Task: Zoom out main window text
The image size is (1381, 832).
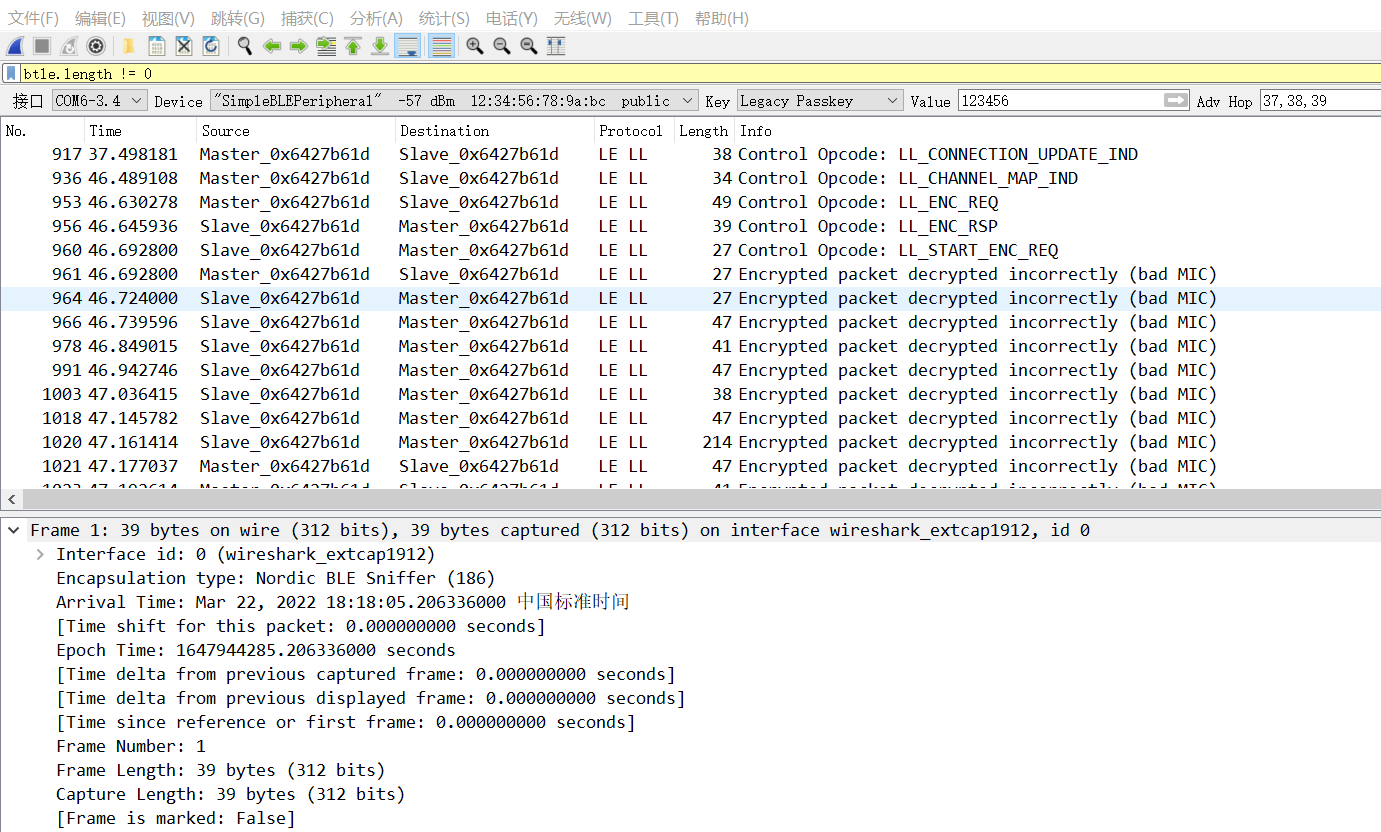Action: point(502,46)
